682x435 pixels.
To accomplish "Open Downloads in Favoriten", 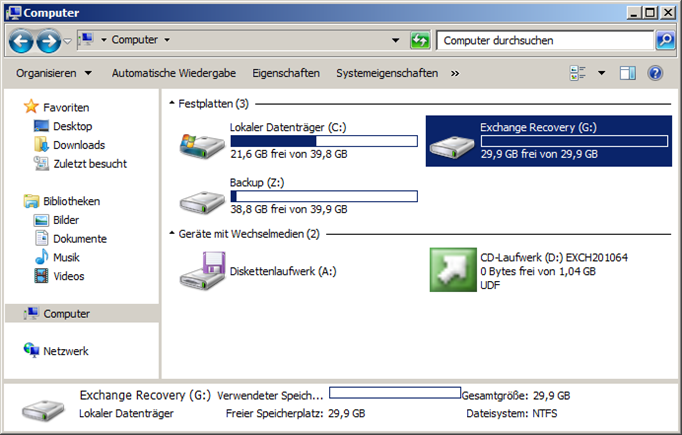I will point(78,145).
